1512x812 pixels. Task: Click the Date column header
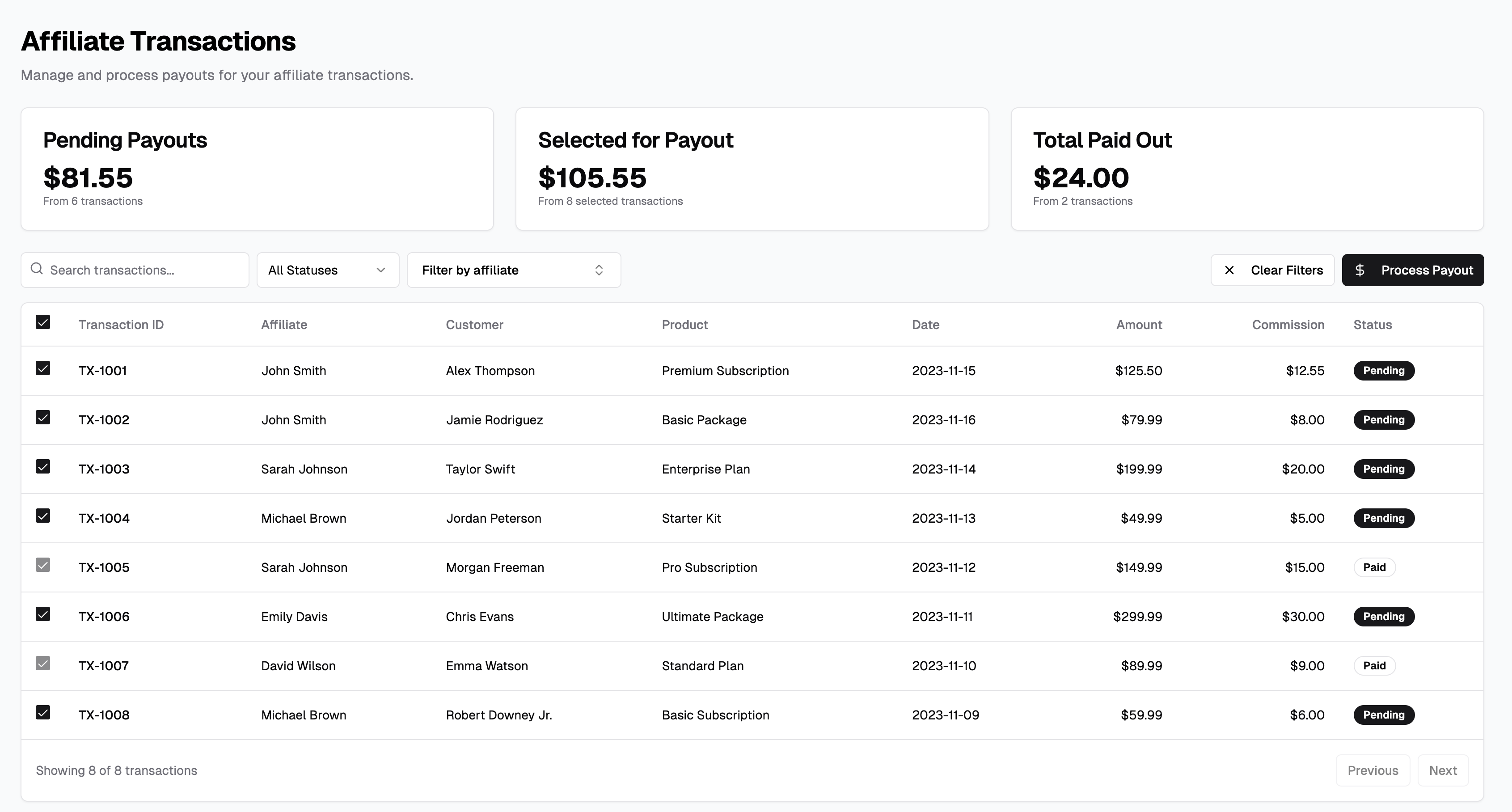point(925,325)
